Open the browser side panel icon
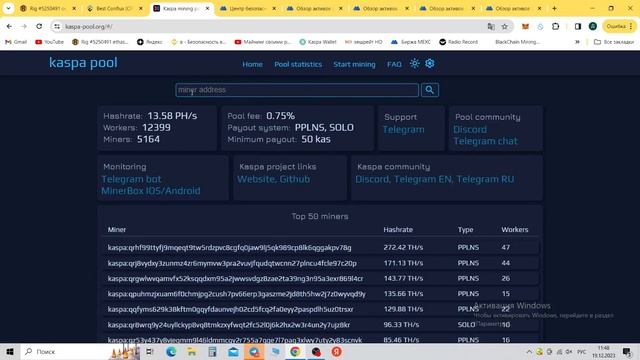 click(x=578, y=27)
